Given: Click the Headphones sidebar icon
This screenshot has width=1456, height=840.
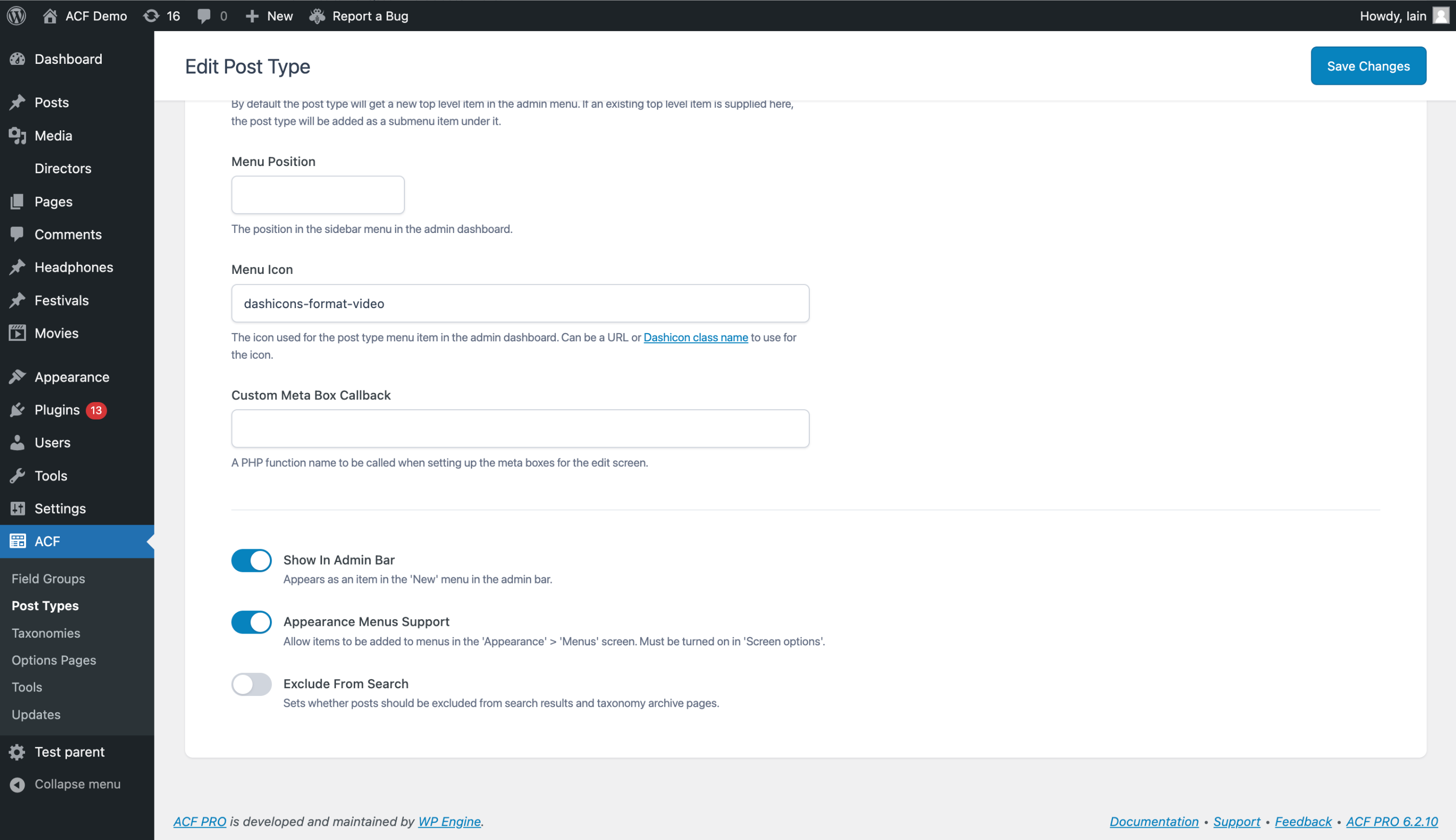Looking at the screenshot, I should (17, 267).
